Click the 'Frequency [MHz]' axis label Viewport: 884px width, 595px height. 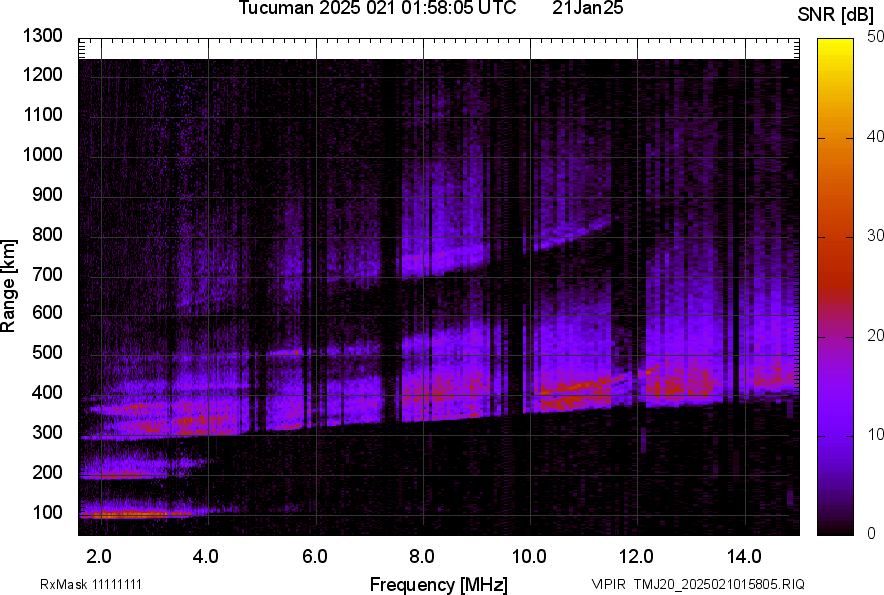(x=439, y=584)
